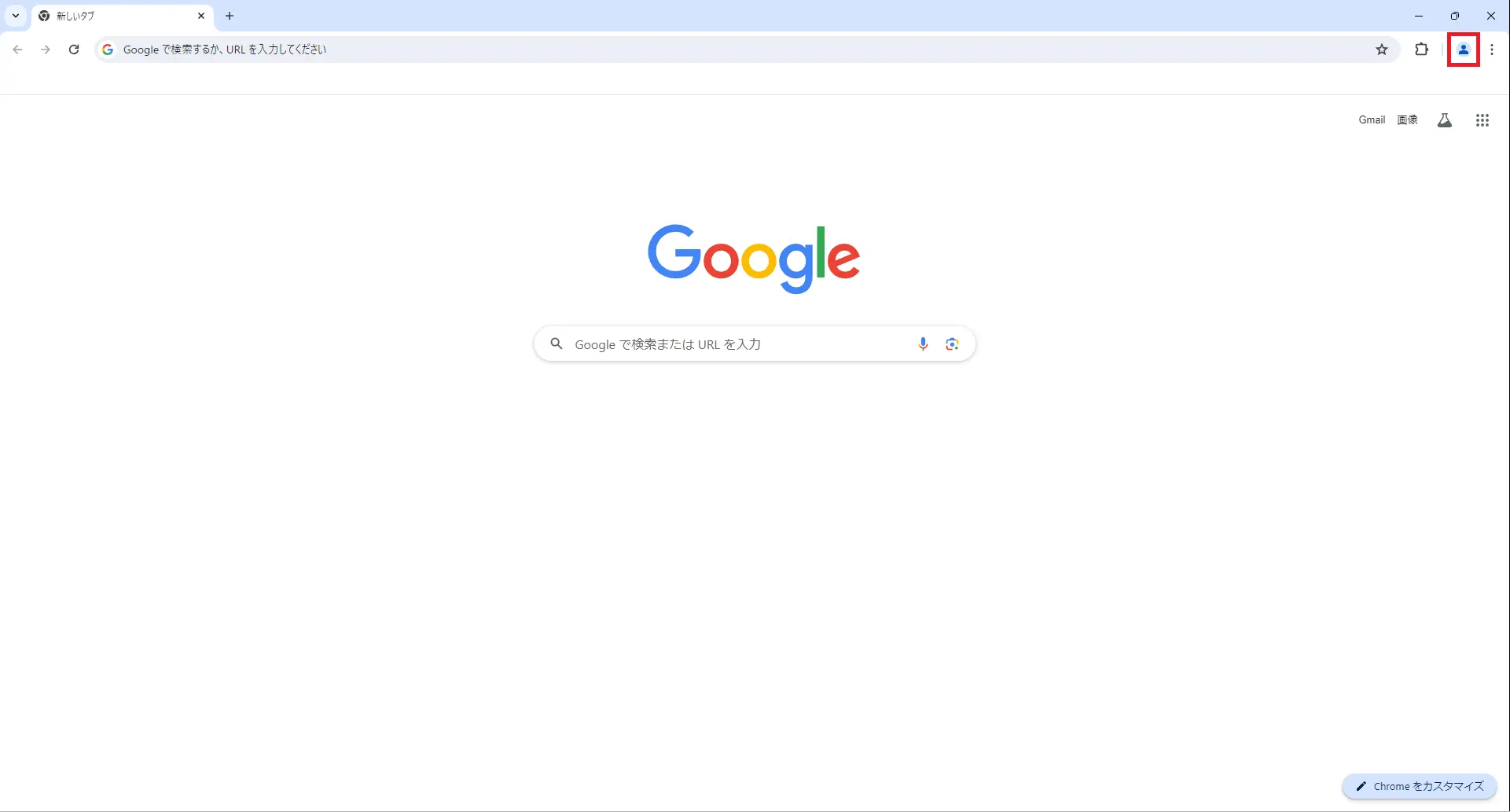Open the Extensions puzzle icon
Viewport: 1510px width, 812px height.
click(x=1421, y=50)
